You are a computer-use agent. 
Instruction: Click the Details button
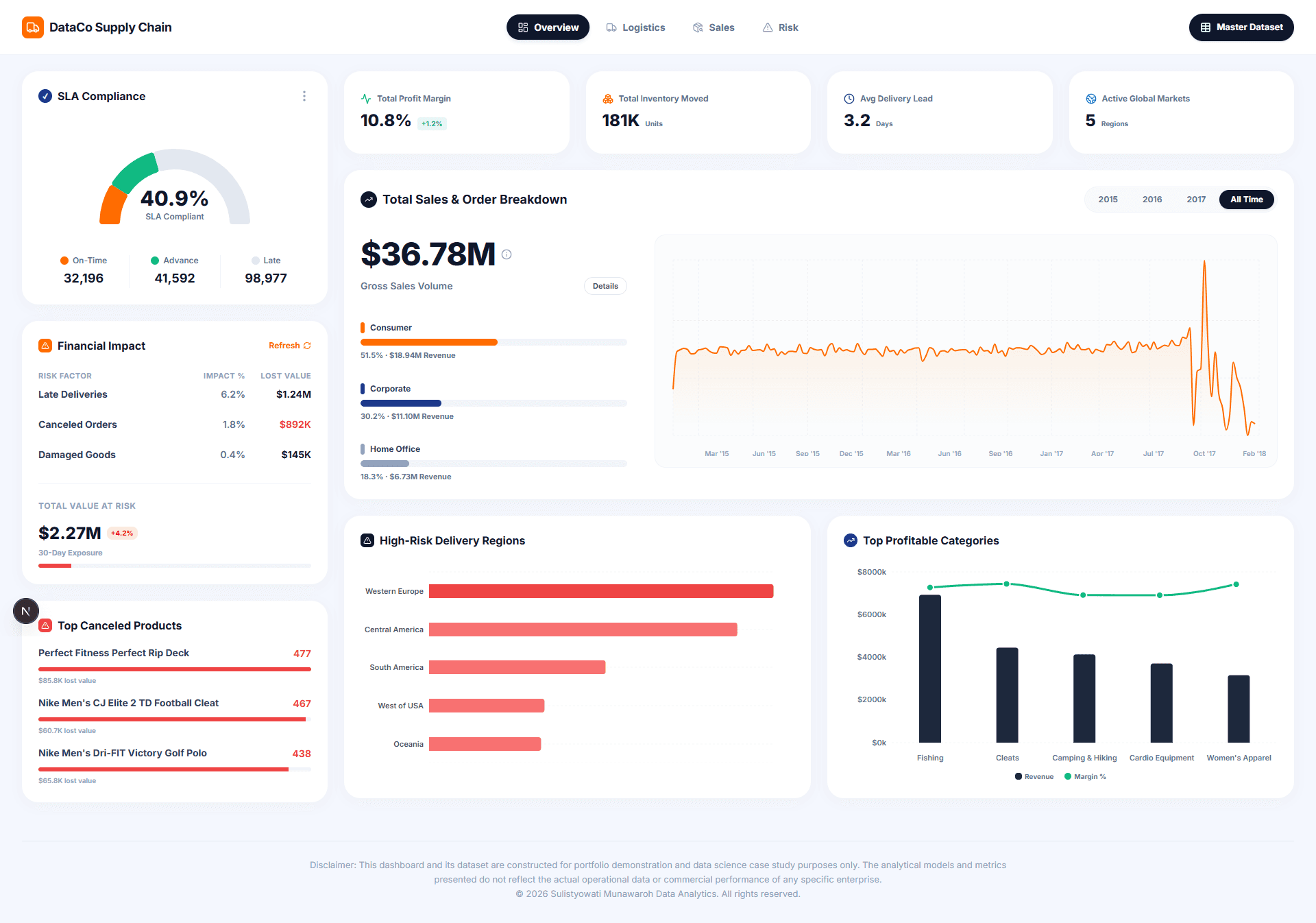click(x=605, y=286)
